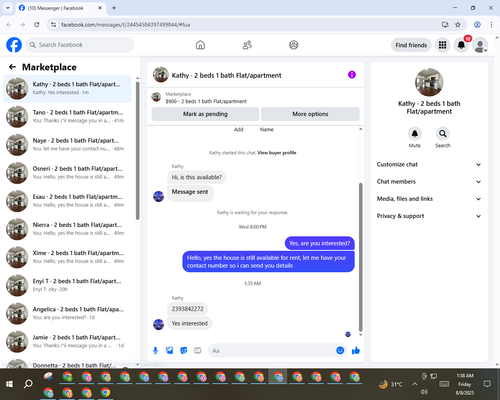Screen dimensions: 500x400
Task: Open the Facebook menu grid icon
Action: (x=442, y=45)
